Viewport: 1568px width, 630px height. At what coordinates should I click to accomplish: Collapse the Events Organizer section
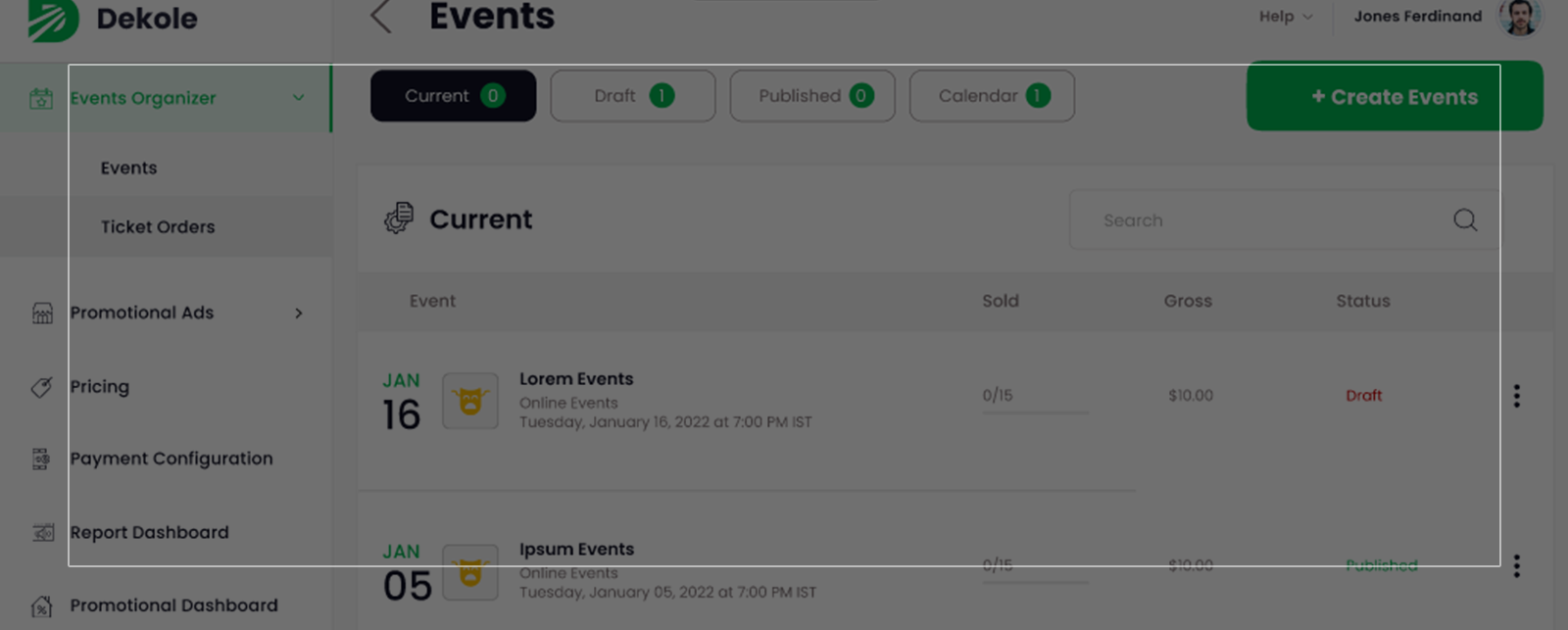click(298, 98)
